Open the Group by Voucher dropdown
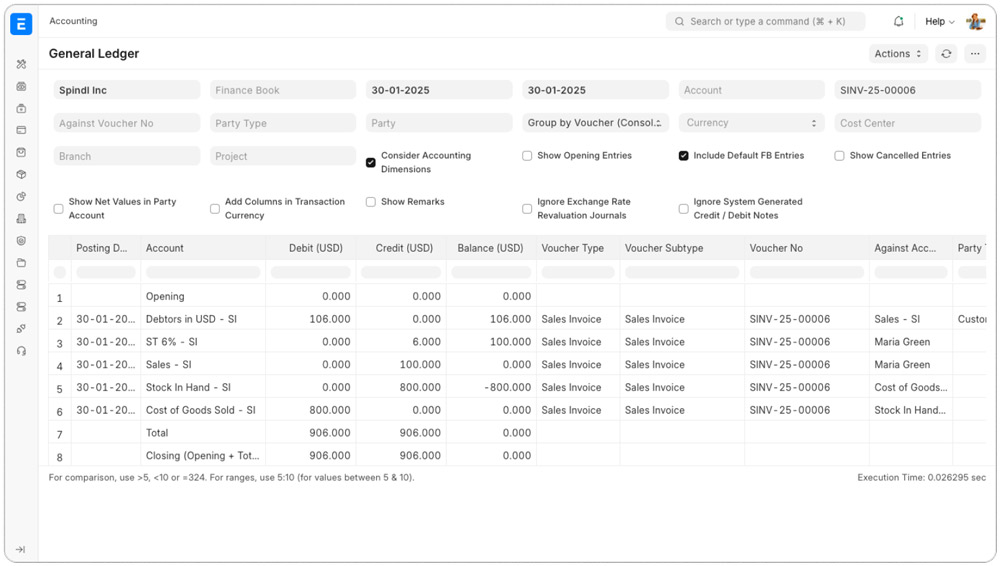 [x=595, y=123]
